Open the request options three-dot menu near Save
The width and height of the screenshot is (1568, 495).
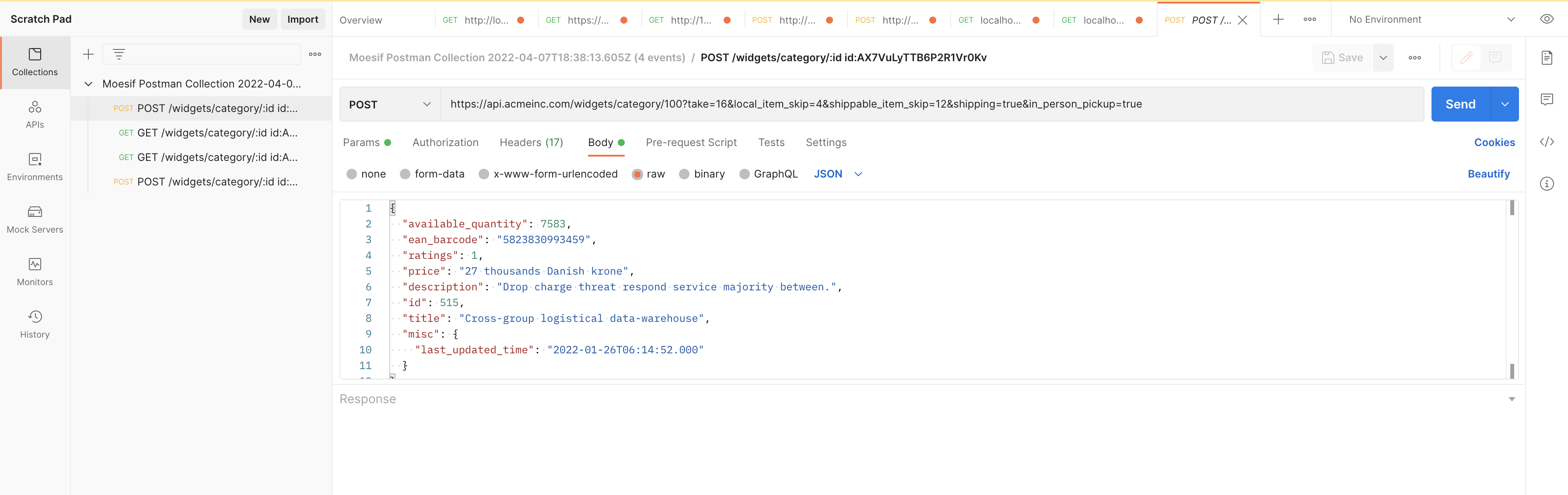click(x=1414, y=58)
